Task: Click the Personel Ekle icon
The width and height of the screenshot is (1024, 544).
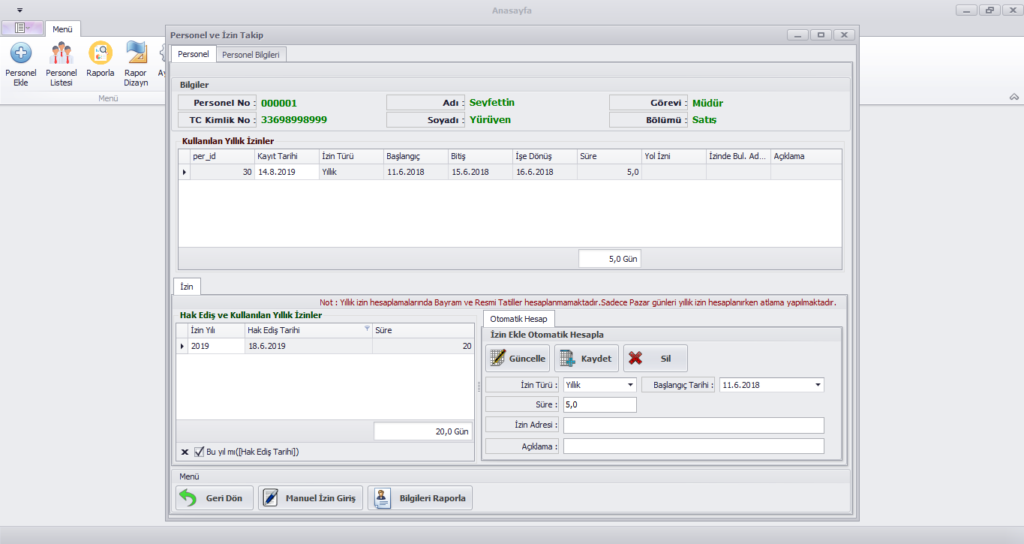Action: (x=20, y=54)
